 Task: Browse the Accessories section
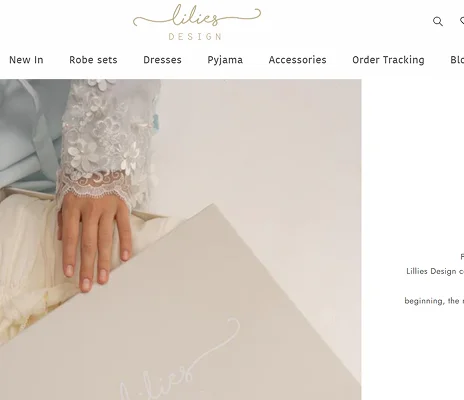(297, 60)
